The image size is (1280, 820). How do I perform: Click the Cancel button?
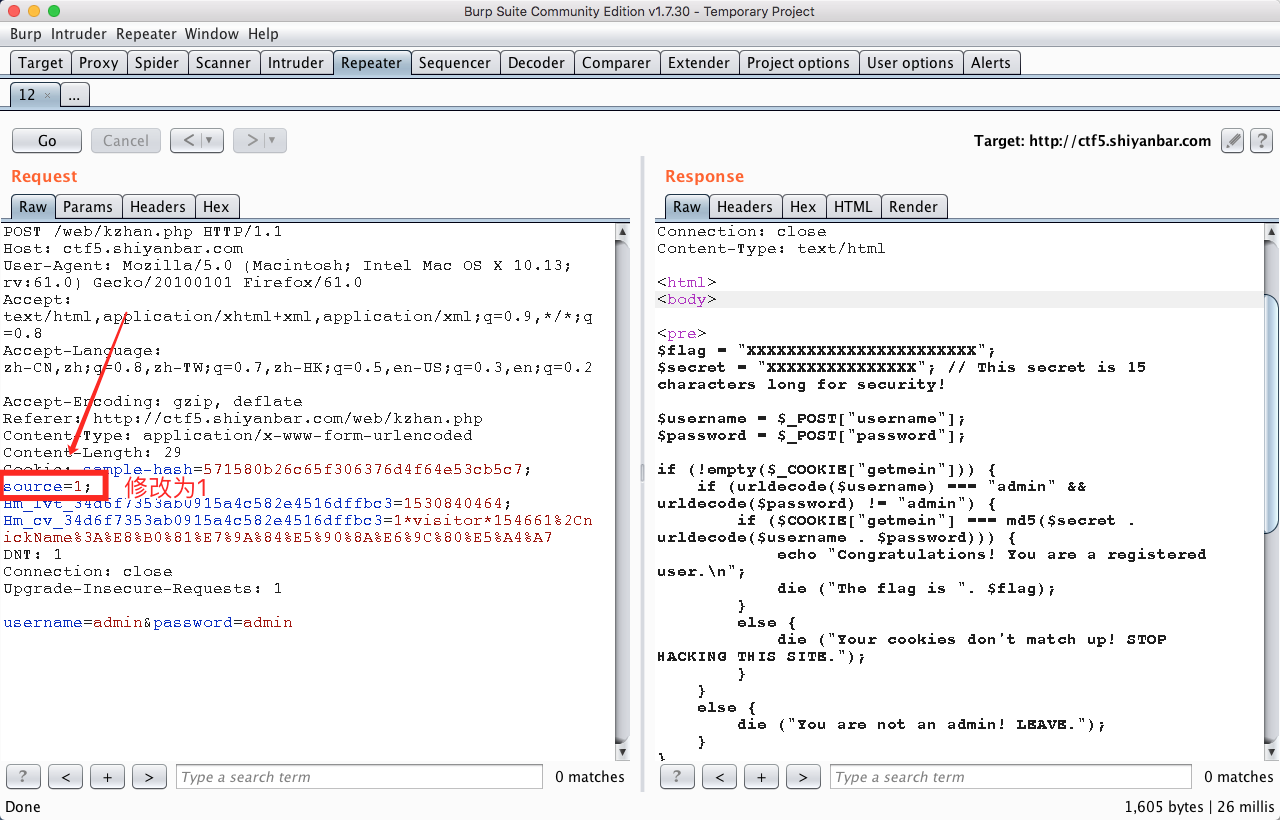[x=125, y=140]
